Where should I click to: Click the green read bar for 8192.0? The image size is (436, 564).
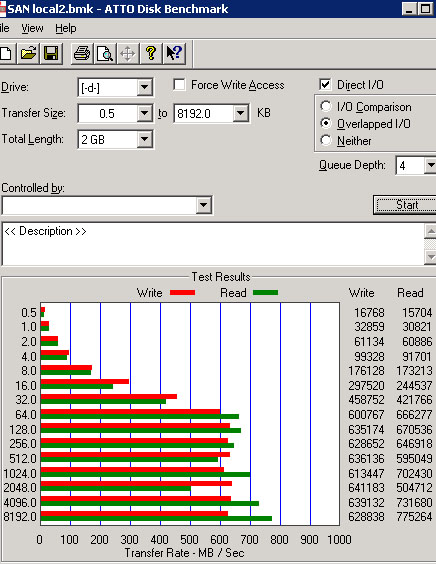pyautogui.click(x=156, y=518)
